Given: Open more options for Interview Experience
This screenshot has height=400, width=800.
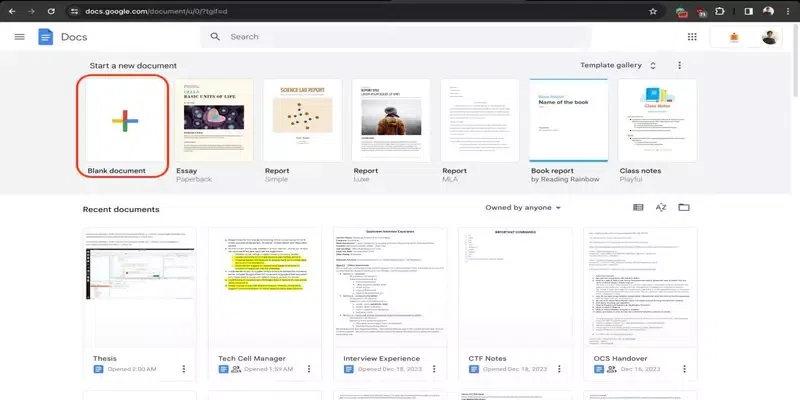Looking at the screenshot, I should [434, 369].
